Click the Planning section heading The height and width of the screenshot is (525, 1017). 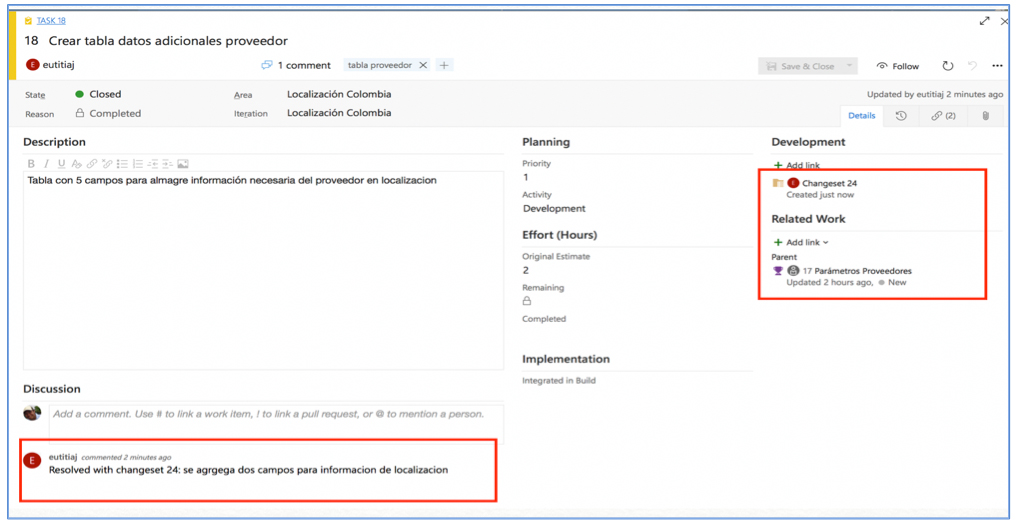click(545, 141)
